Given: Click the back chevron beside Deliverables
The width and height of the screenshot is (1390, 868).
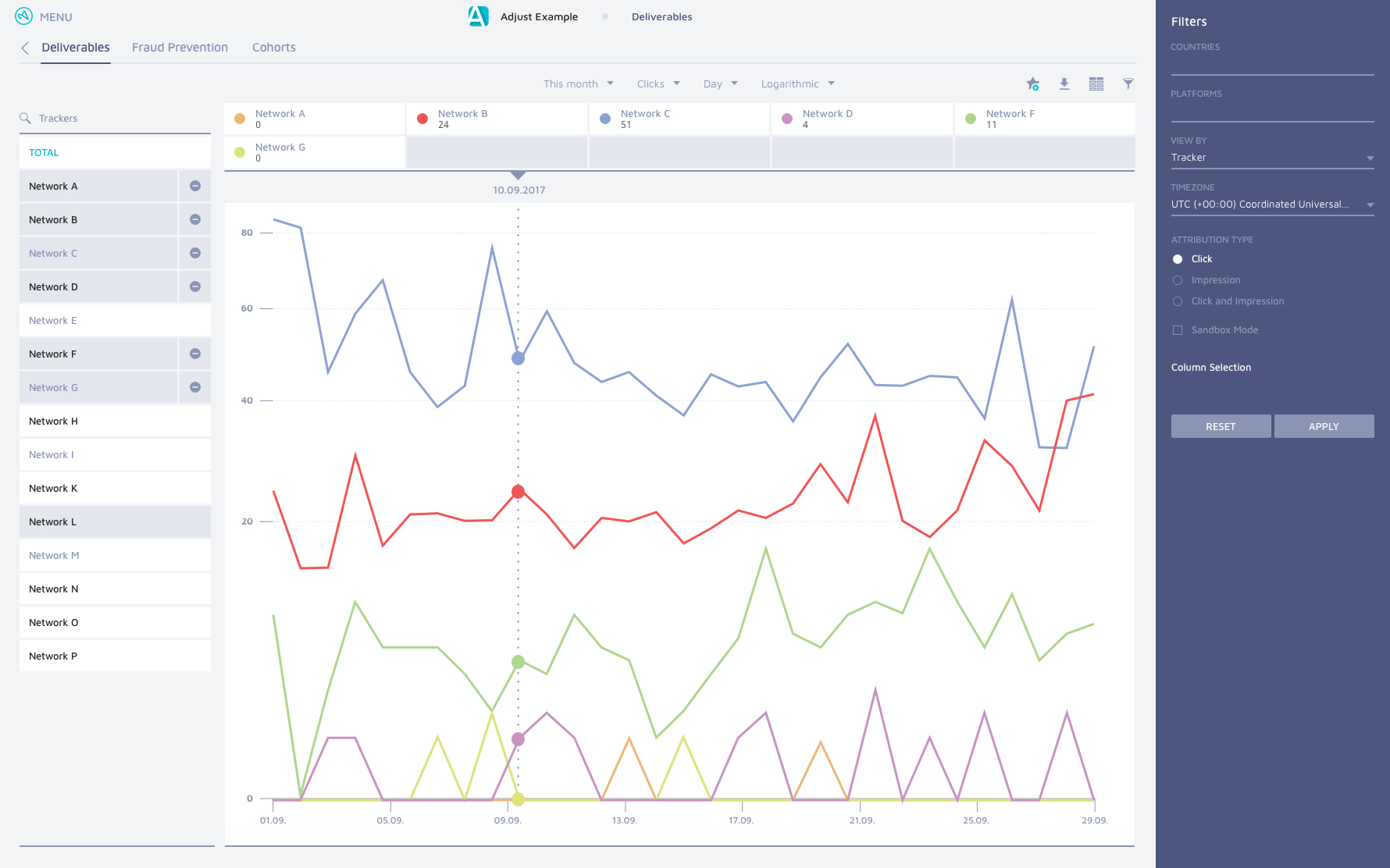Looking at the screenshot, I should click(25, 48).
